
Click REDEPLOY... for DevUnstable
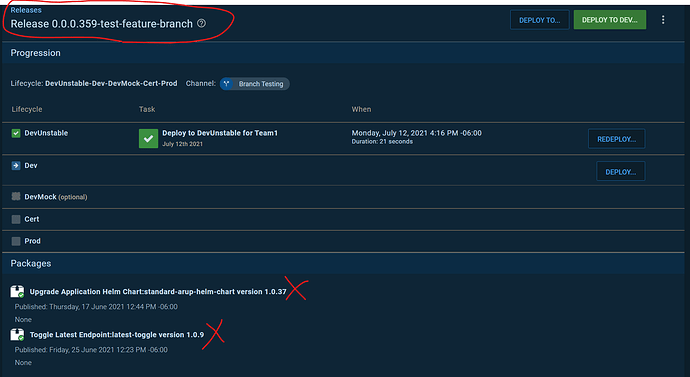click(x=617, y=139)
